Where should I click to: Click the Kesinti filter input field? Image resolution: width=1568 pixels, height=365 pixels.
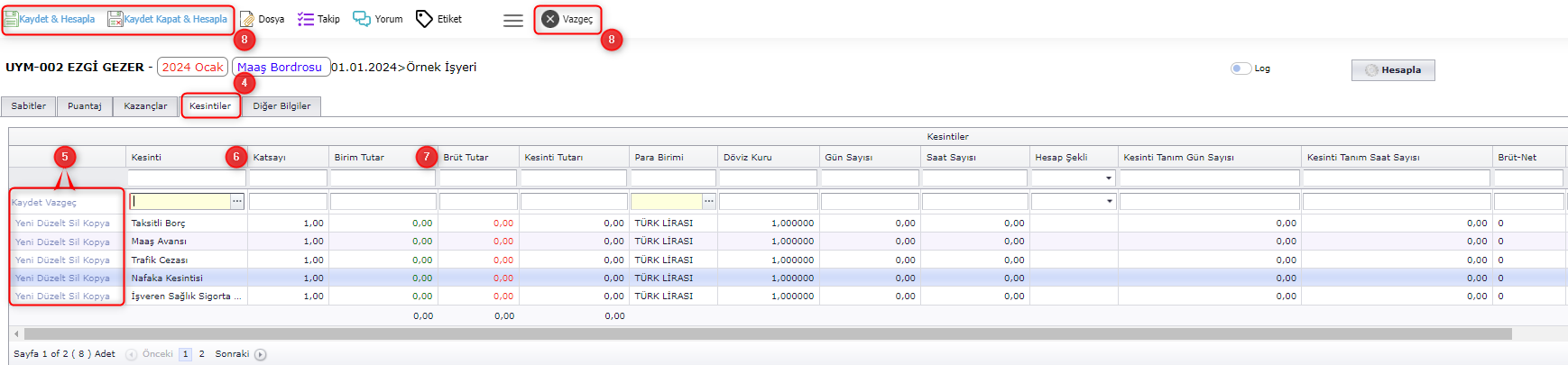(187, 178)
